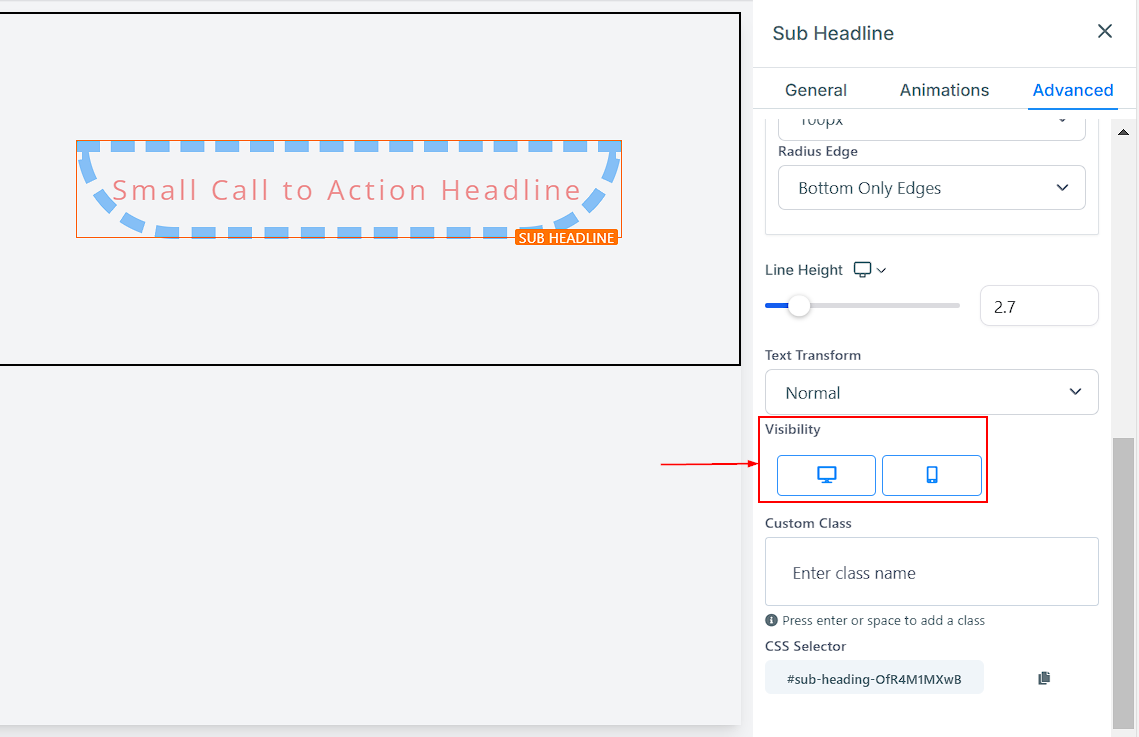Switch to the General tab
Viewport: 1139px width, 737px height.
[x=816, y=90]
